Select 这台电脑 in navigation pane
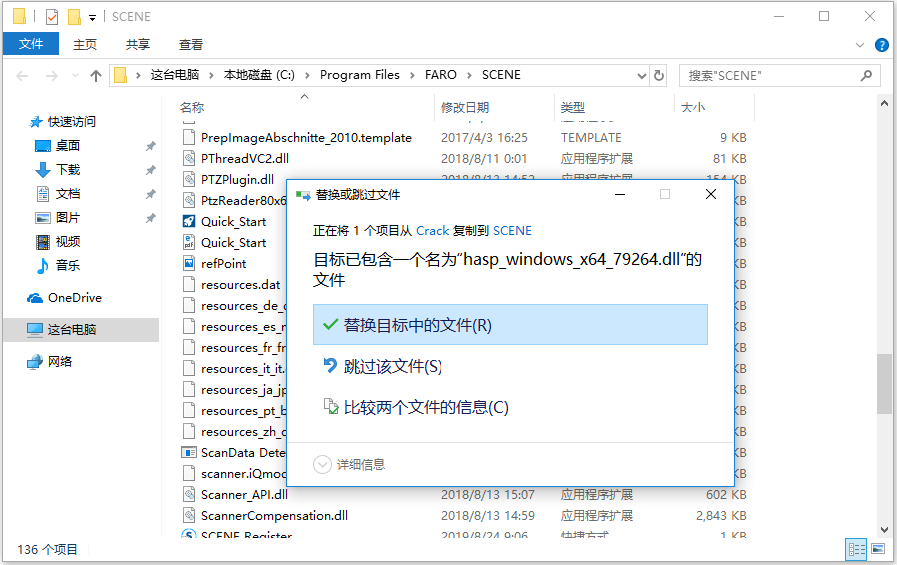 (81, 329)
